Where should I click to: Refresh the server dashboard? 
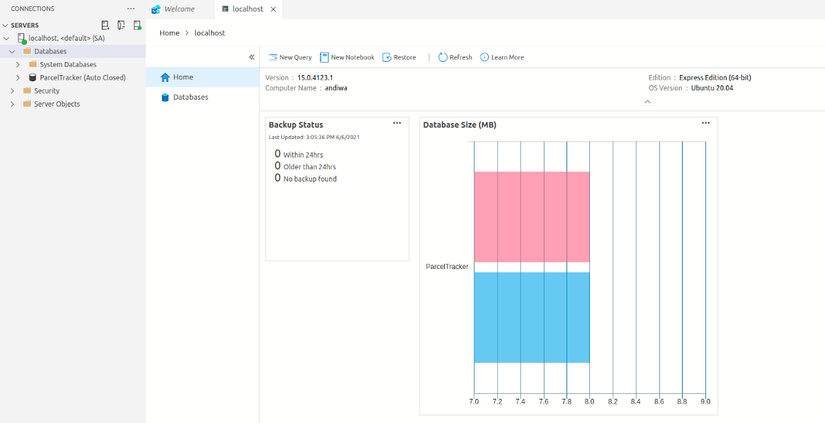(455, 57)
